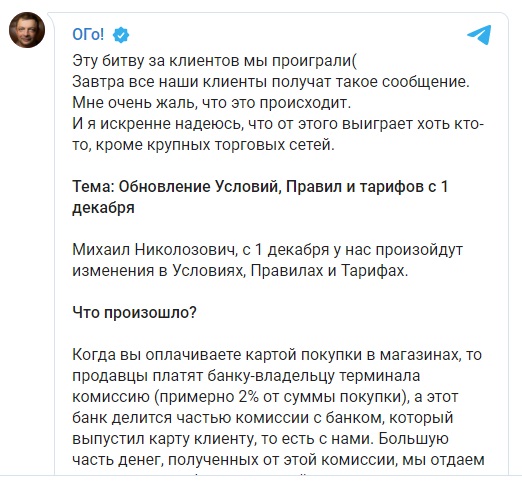The image size is (522, 483).
Task: Click the blue verified checkmark badge
Action: point(121,35)
